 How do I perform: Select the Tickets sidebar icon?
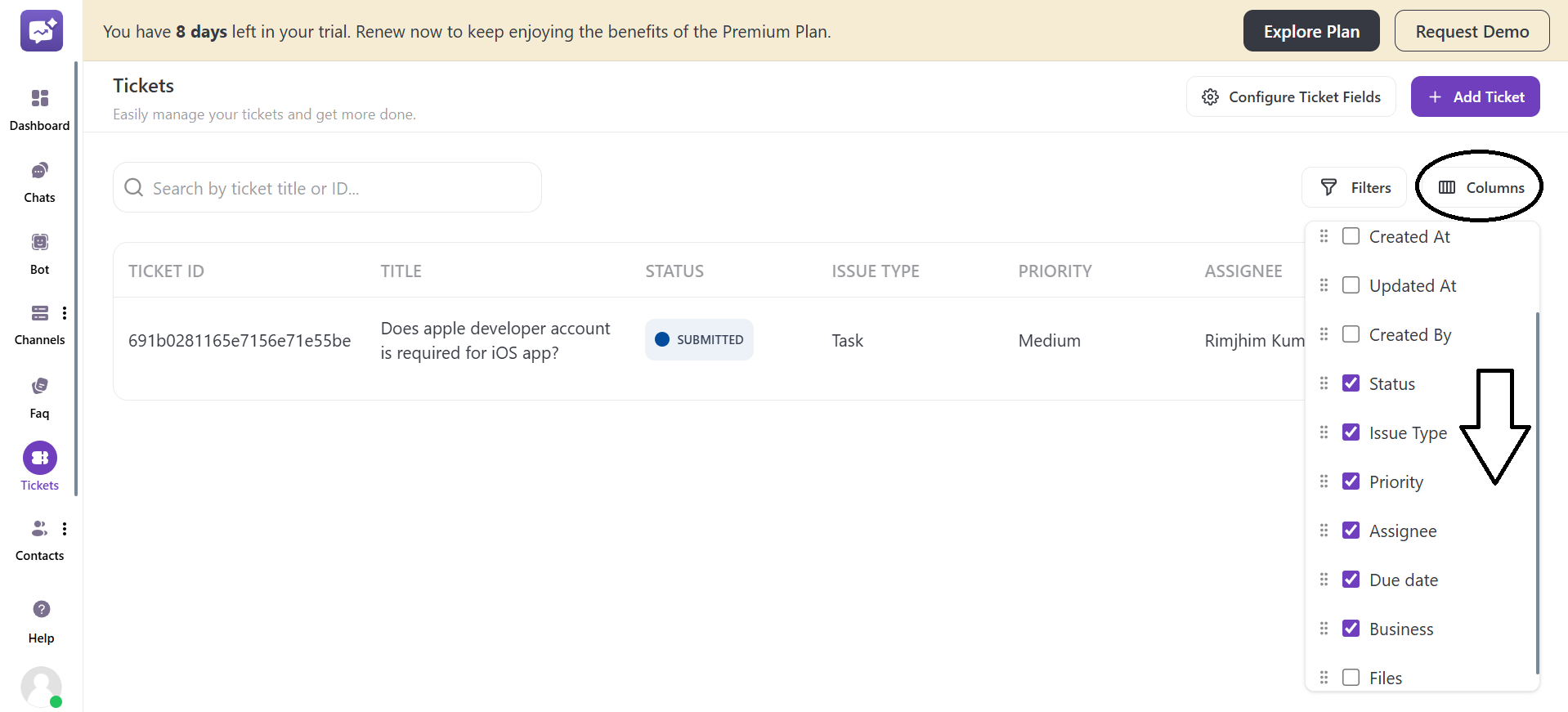click(x=39, y=459)
